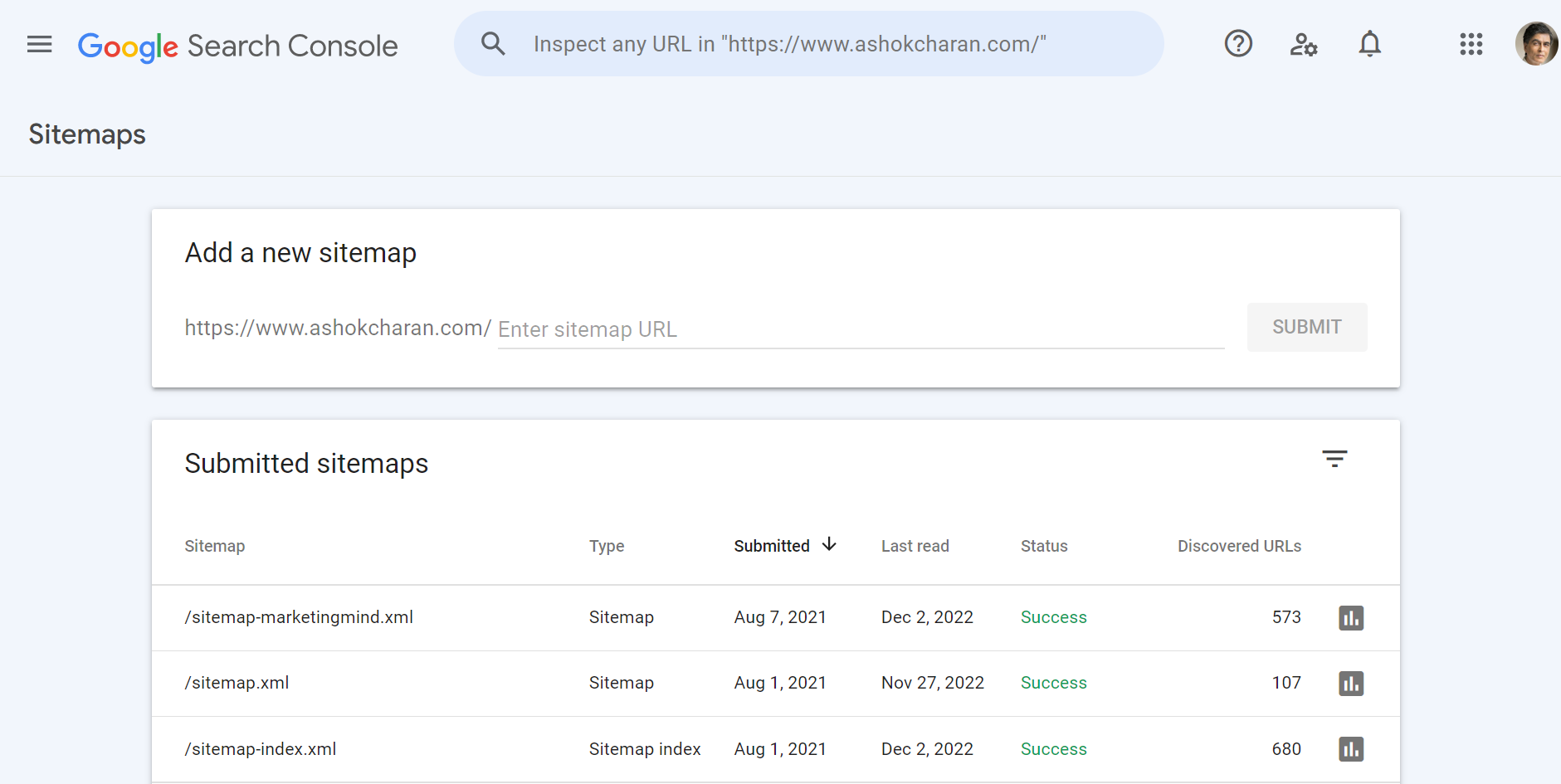Image resolution: width=1561 pixels, height=784 pixels.
Task: Open the account profile avatar
Action: 1536,44
